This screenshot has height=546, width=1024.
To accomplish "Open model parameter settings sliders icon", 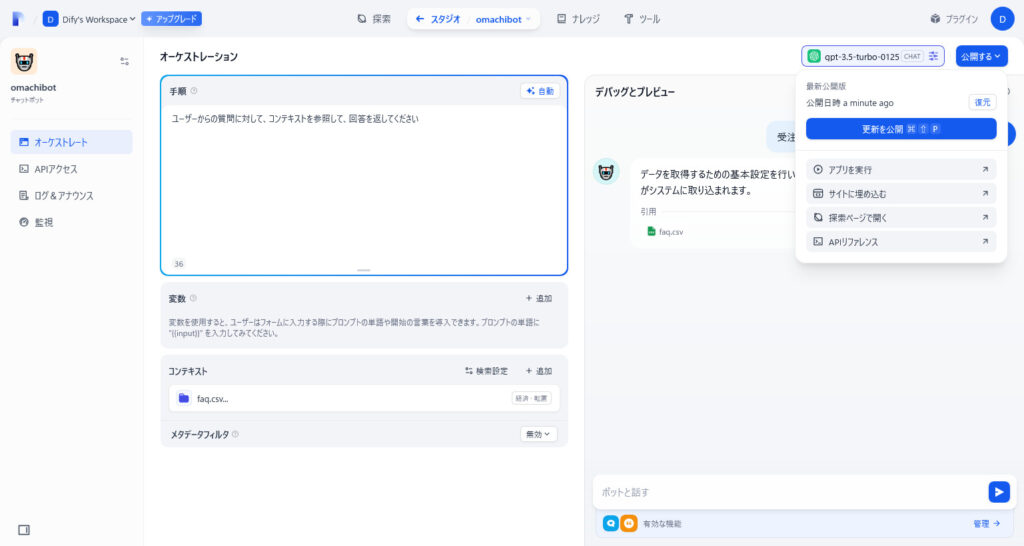I will (933, 56).
